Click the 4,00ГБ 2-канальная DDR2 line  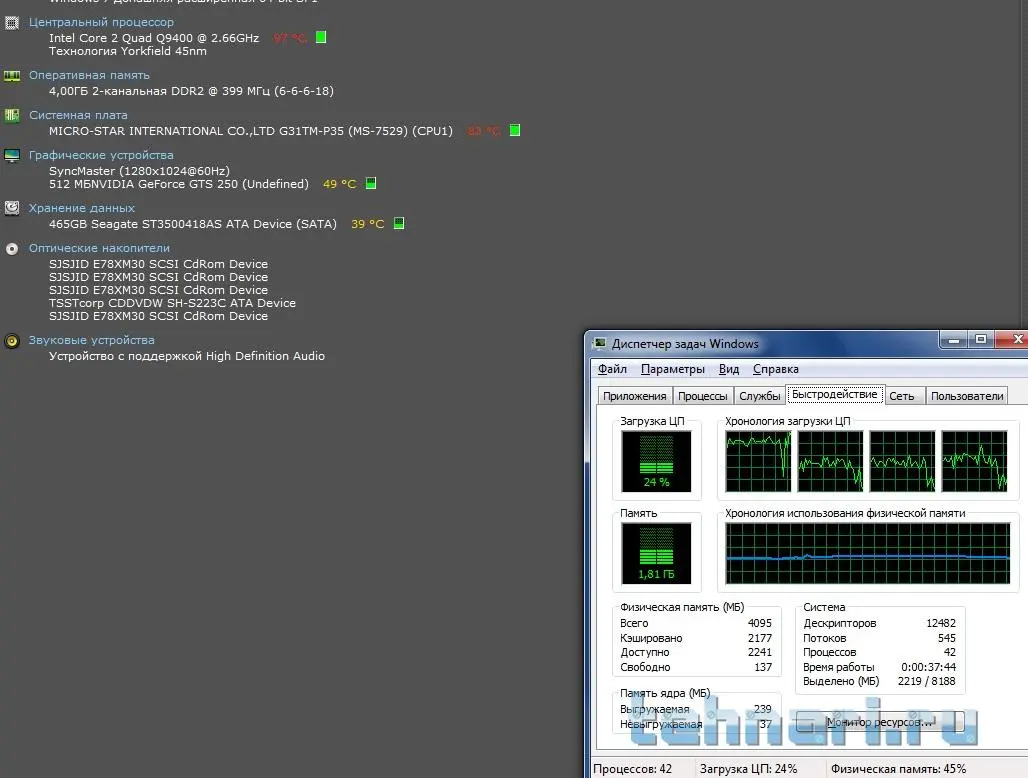[x=191, y=91]
